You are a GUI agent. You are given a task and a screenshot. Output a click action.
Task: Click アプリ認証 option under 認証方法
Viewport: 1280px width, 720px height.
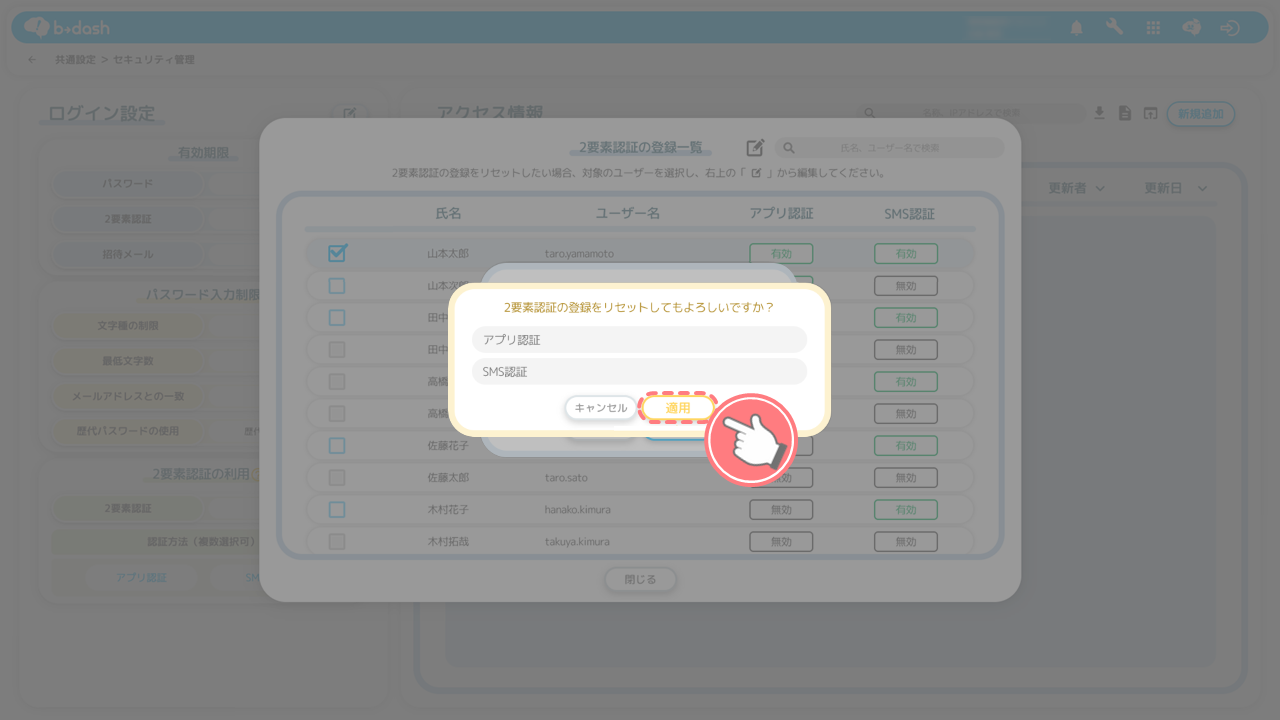(141, 577)
